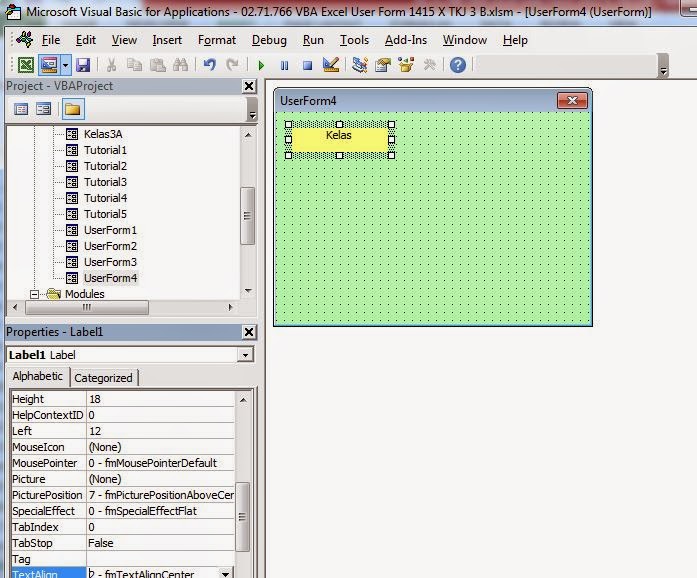This screenshot has width=697, height=578.
Task: Select the yellow Kelas label on form
Action: (x=340, y=140)
